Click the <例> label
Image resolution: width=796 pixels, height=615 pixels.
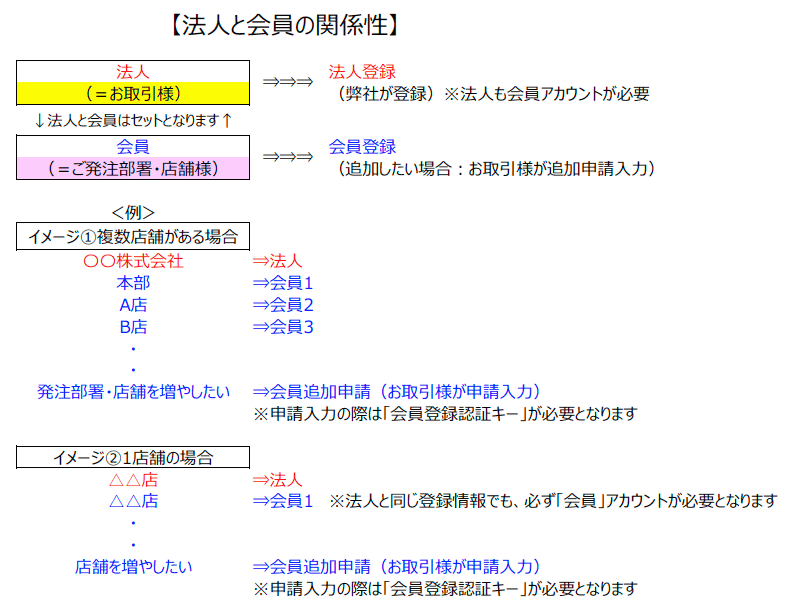[x=133, y=212]
